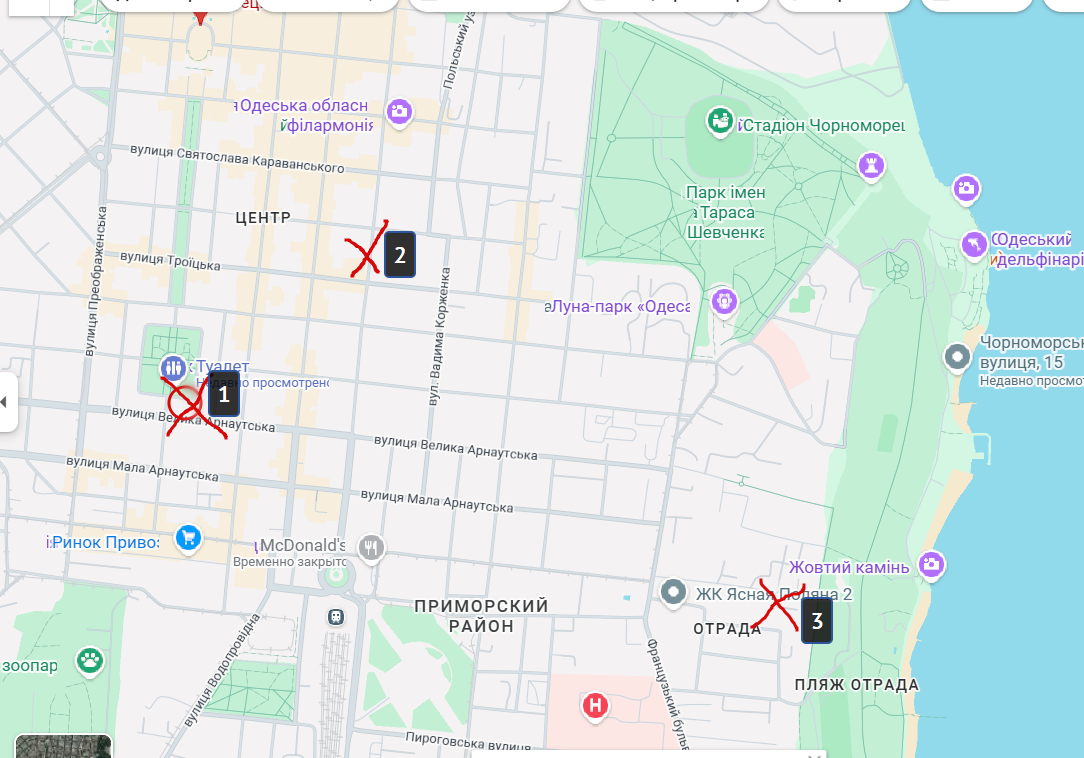The height and width of the screenshot is (758, 1084).
Task: Click the McDonald's restaurant fork icon
Action: click(x=371, y=548)
